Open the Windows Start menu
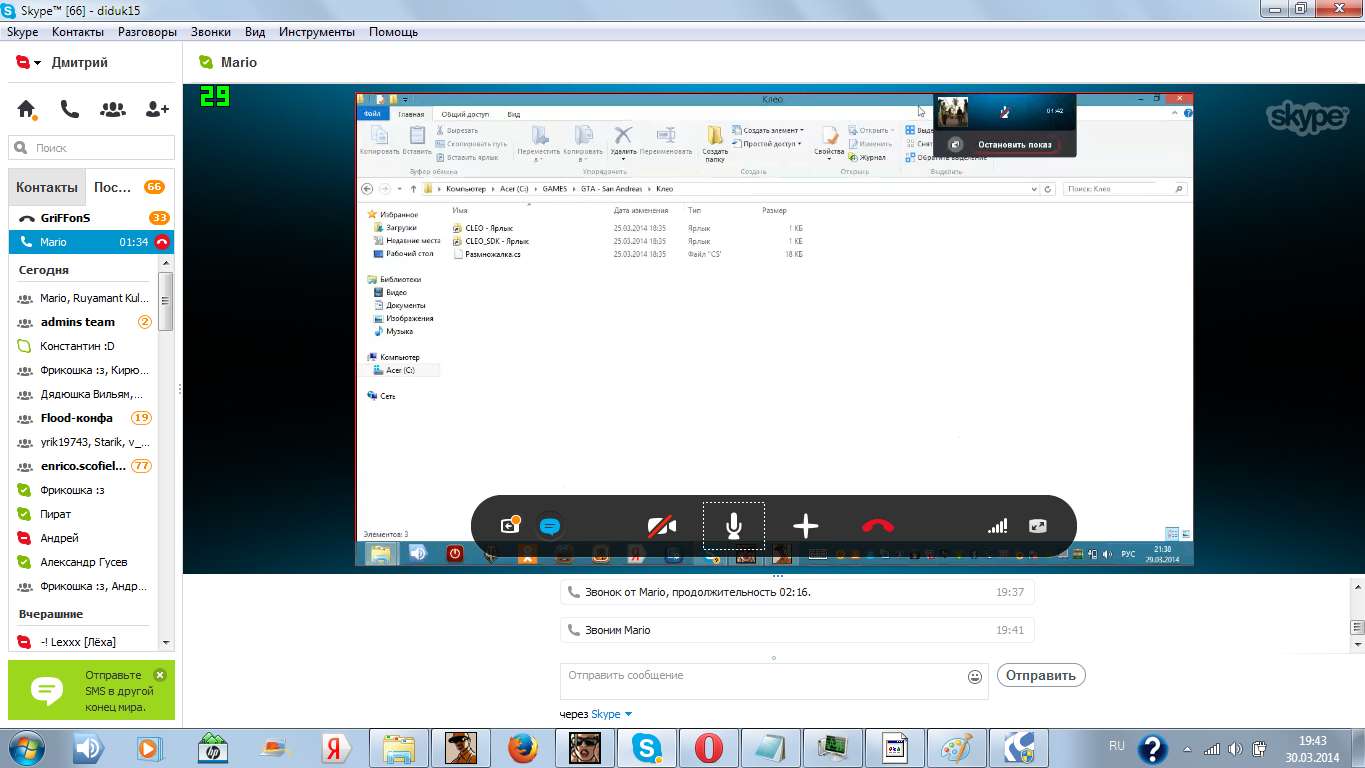 28,747
